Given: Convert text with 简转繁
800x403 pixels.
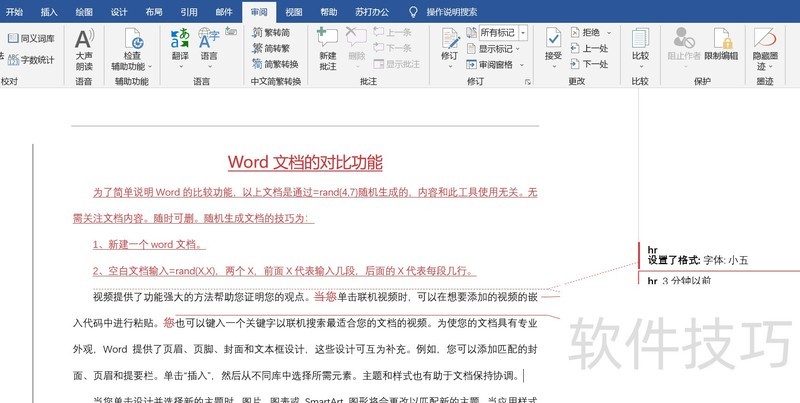Looking at the screenshot, I should tap(271, 48).
